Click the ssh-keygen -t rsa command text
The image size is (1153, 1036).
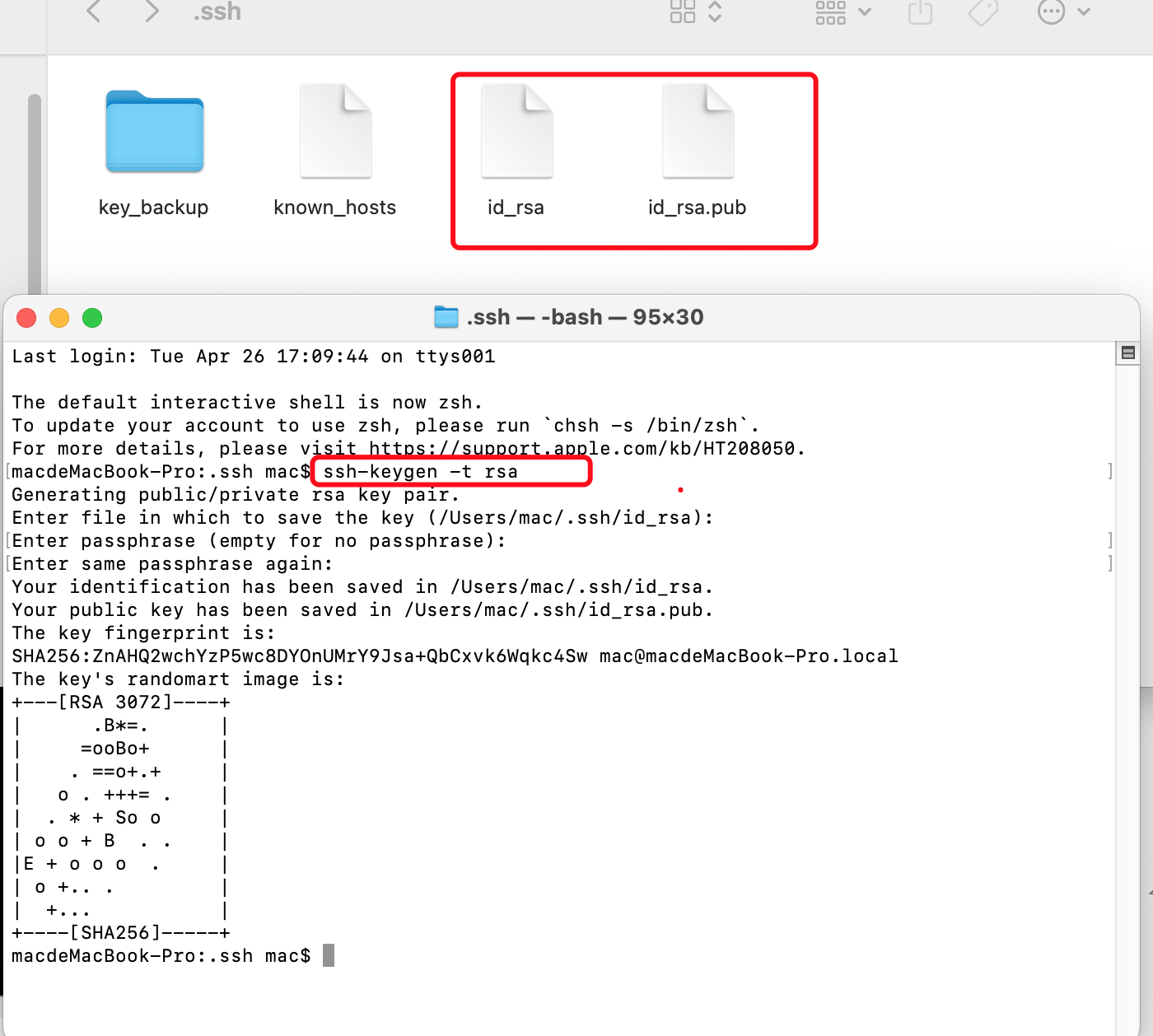[x=421, y=472]
